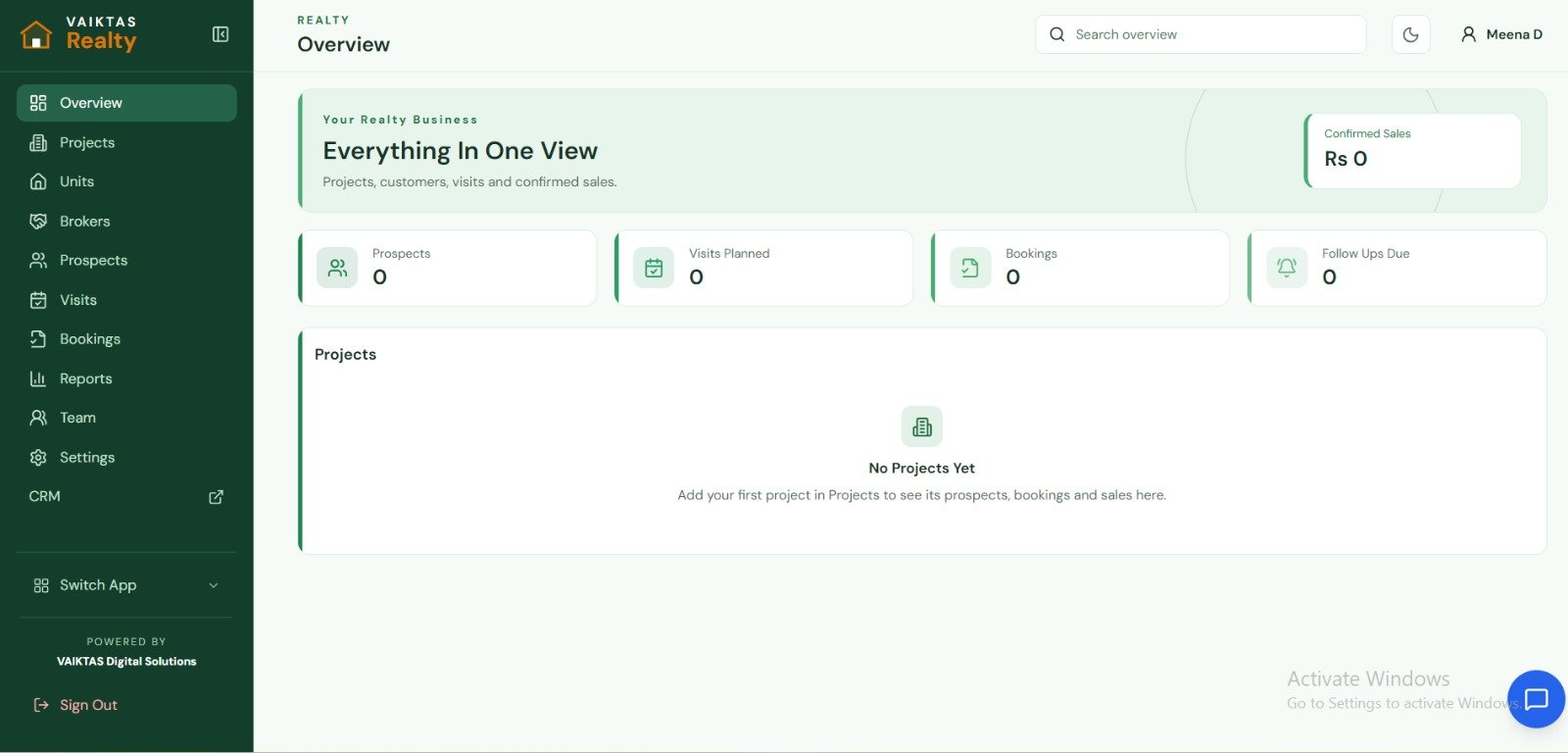Click the Follow Ups Due bell icon

[1287, 268]
